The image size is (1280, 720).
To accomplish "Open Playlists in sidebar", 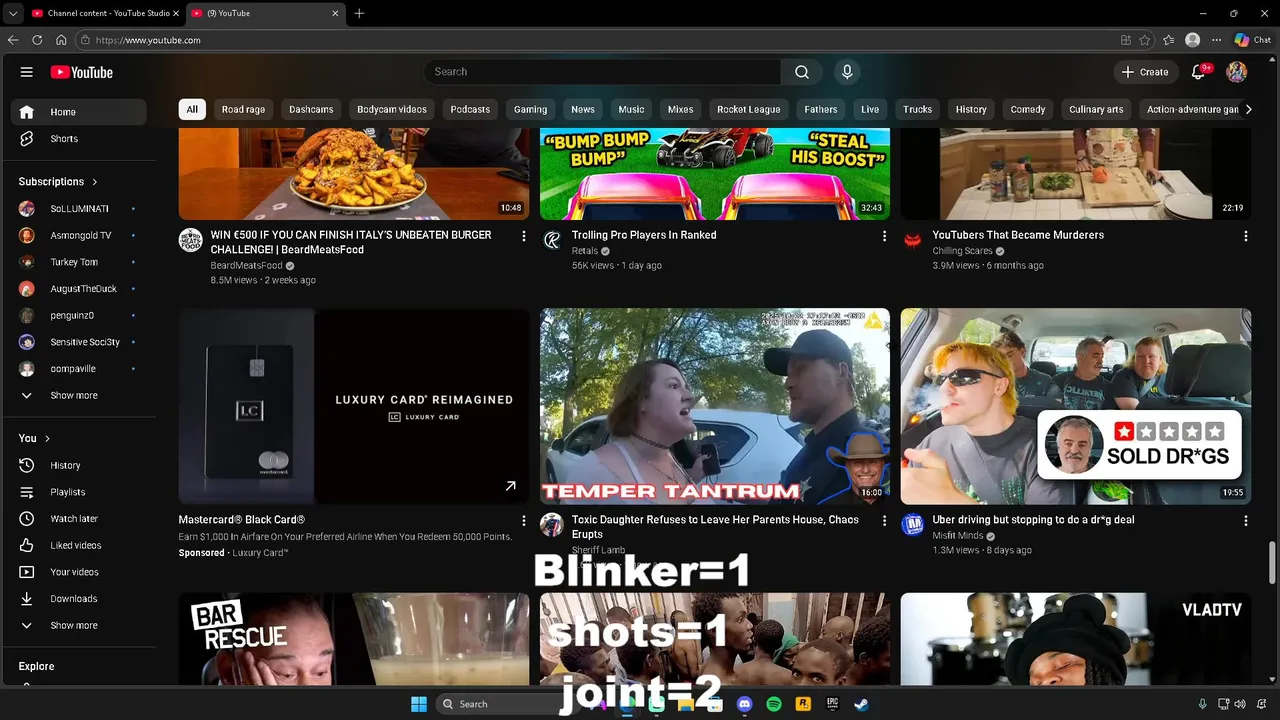I will coord(80,492).
